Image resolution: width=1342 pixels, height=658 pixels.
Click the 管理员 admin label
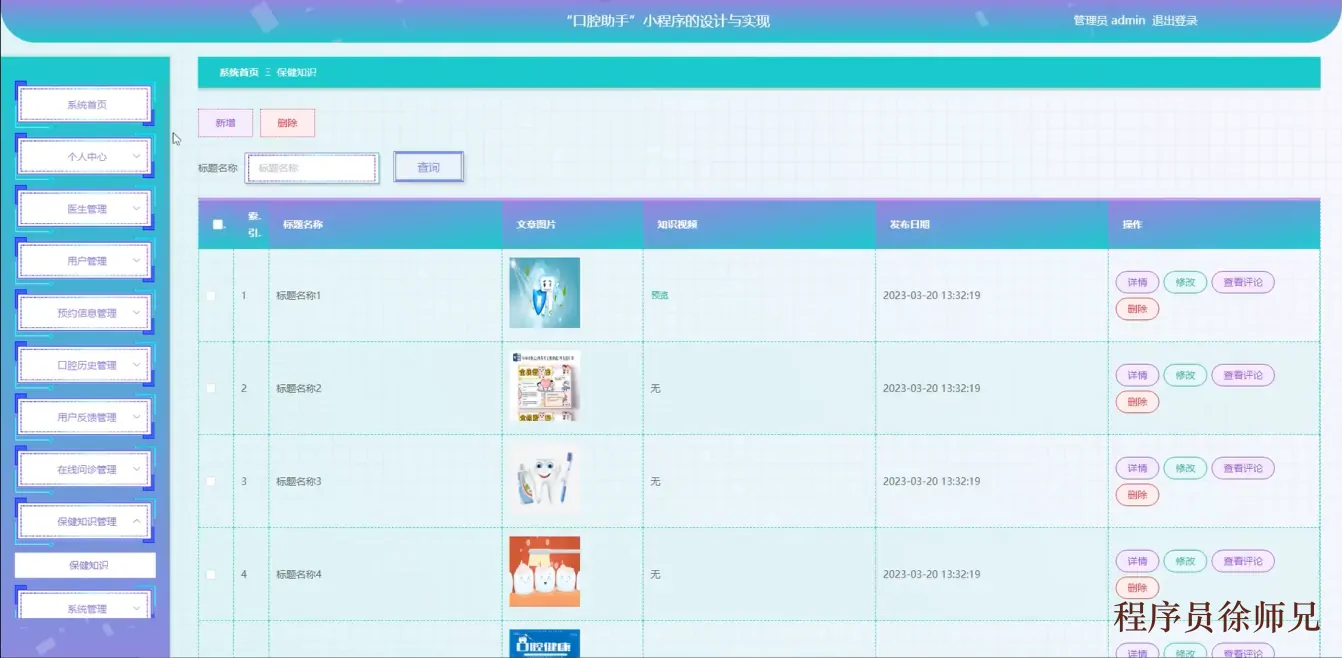1109,20
